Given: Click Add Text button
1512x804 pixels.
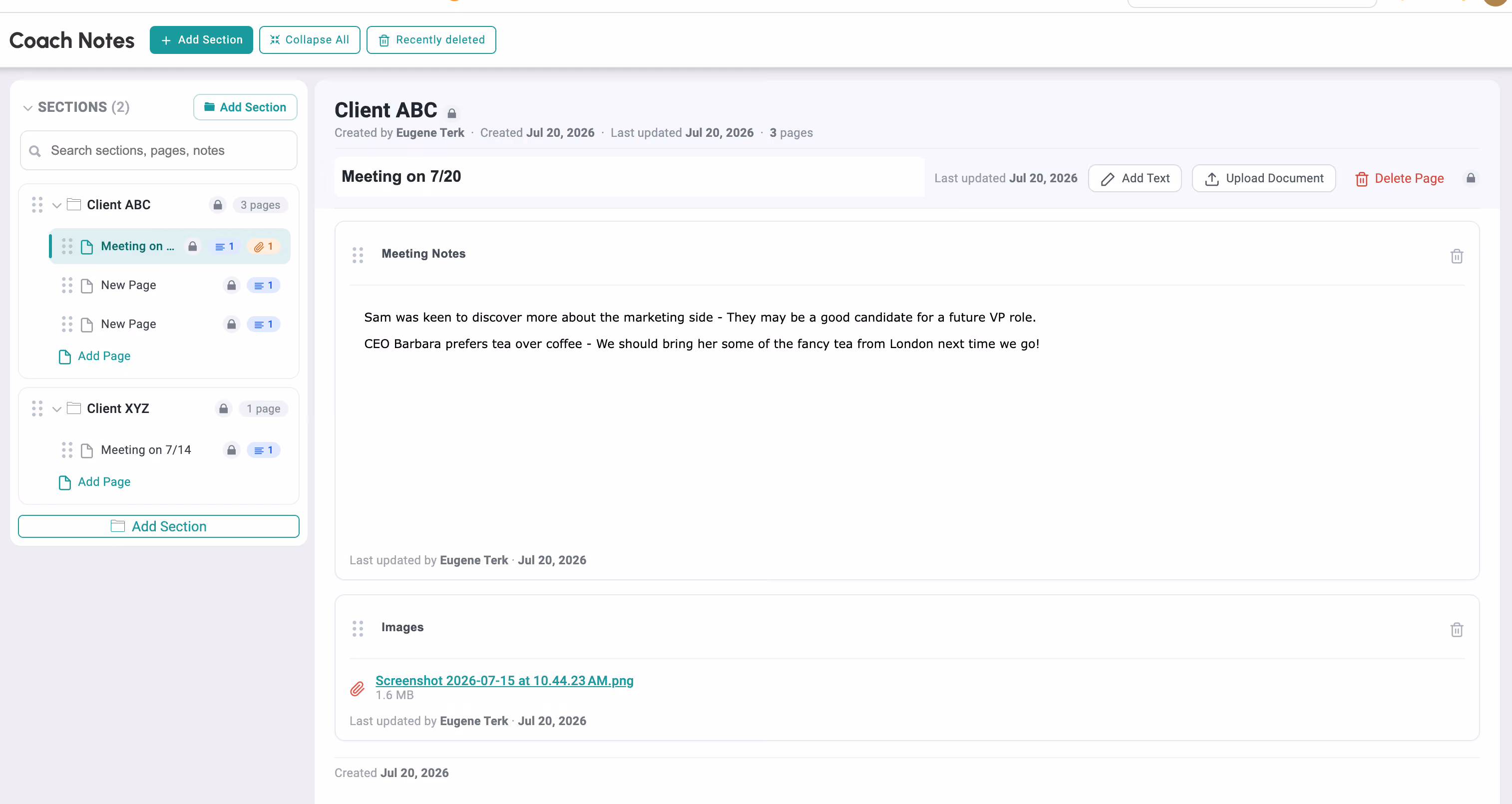Looking at the screenshot, I should [1134, 178].
